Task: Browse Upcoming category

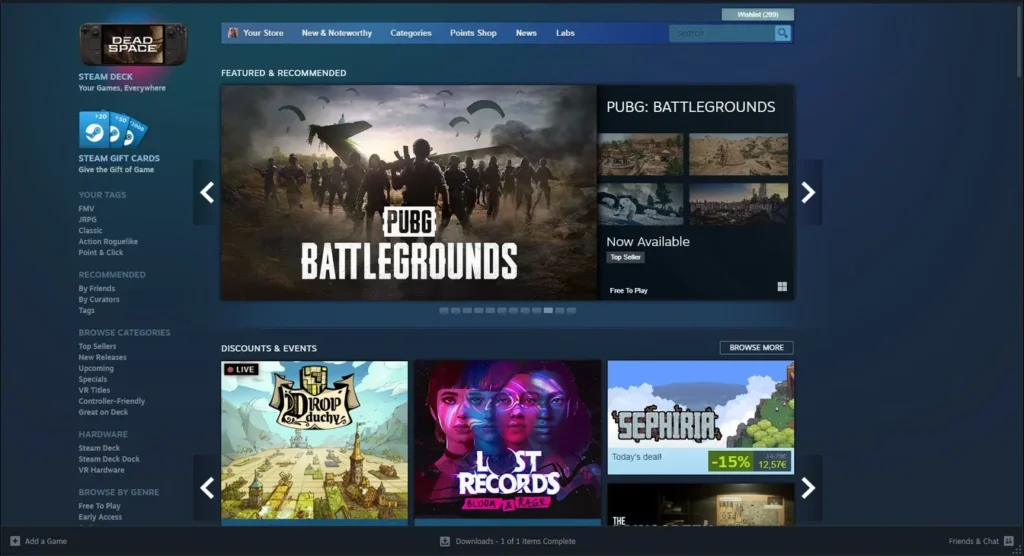Action: point(96,368)
